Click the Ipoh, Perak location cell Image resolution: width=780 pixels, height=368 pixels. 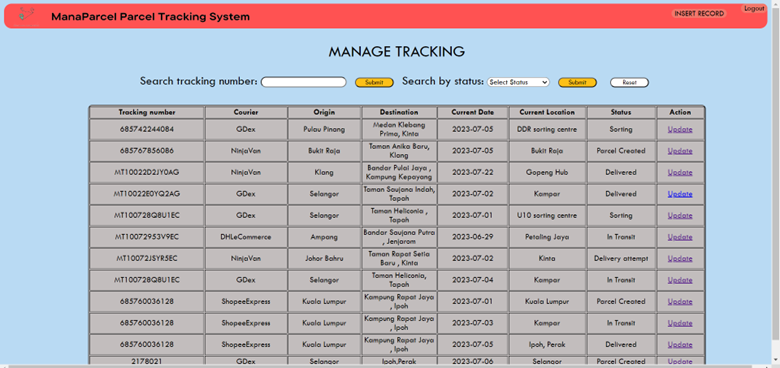click(x=547, y=345)
